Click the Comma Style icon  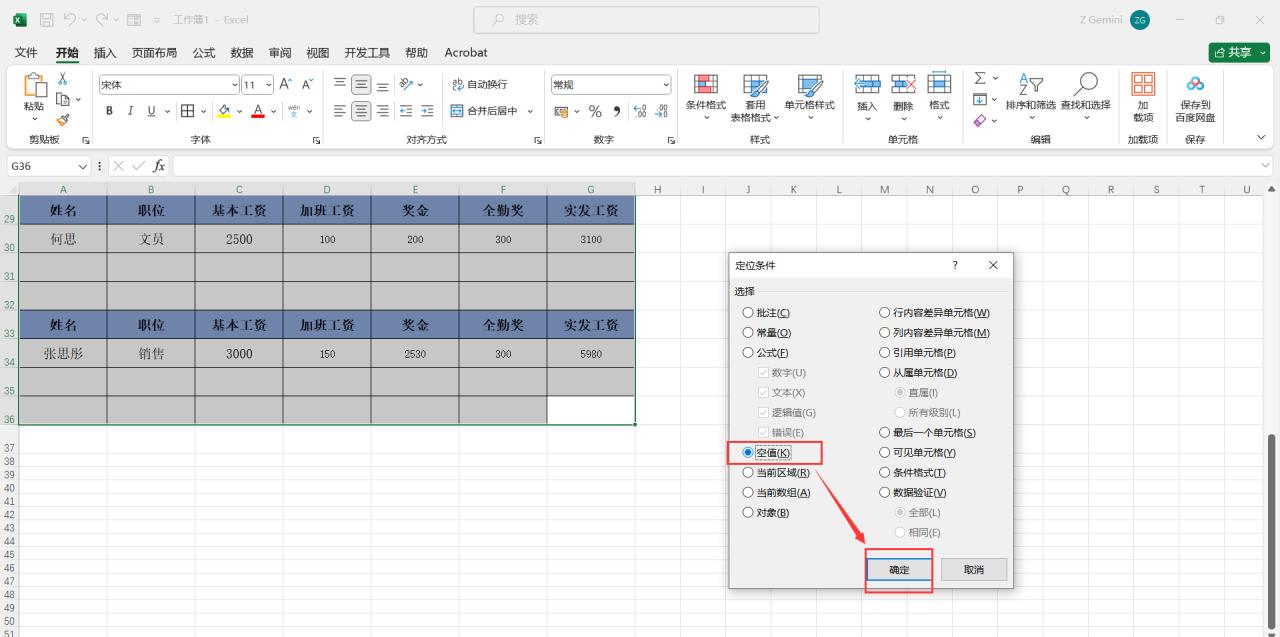tap(617, 111)
